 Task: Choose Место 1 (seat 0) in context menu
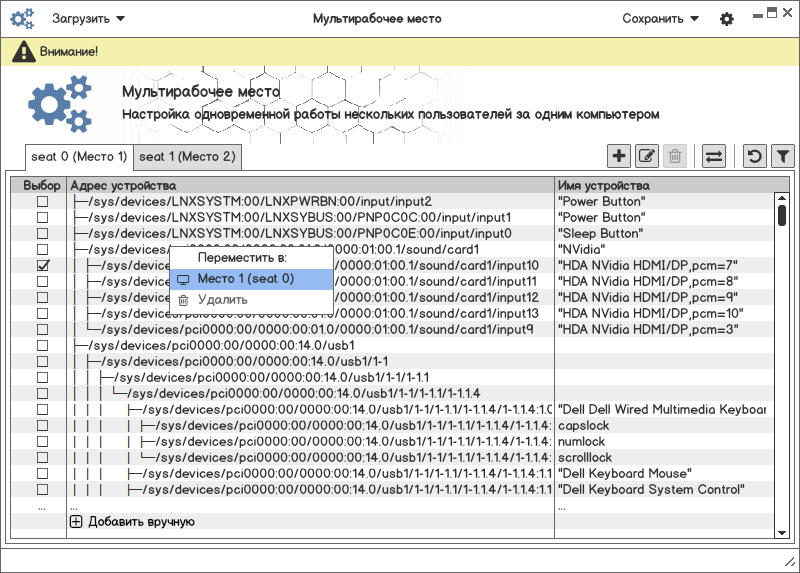(245, 278)
